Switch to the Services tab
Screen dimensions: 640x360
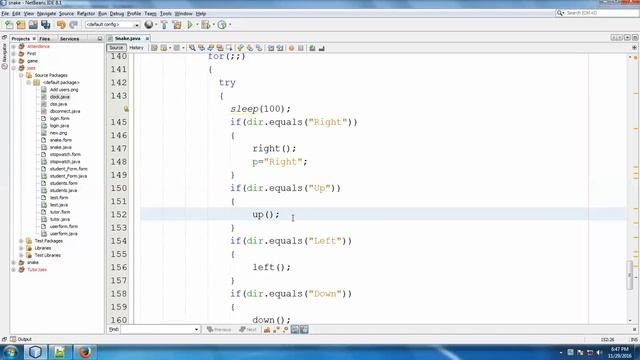pyautogui.click(x=69, y=39)
